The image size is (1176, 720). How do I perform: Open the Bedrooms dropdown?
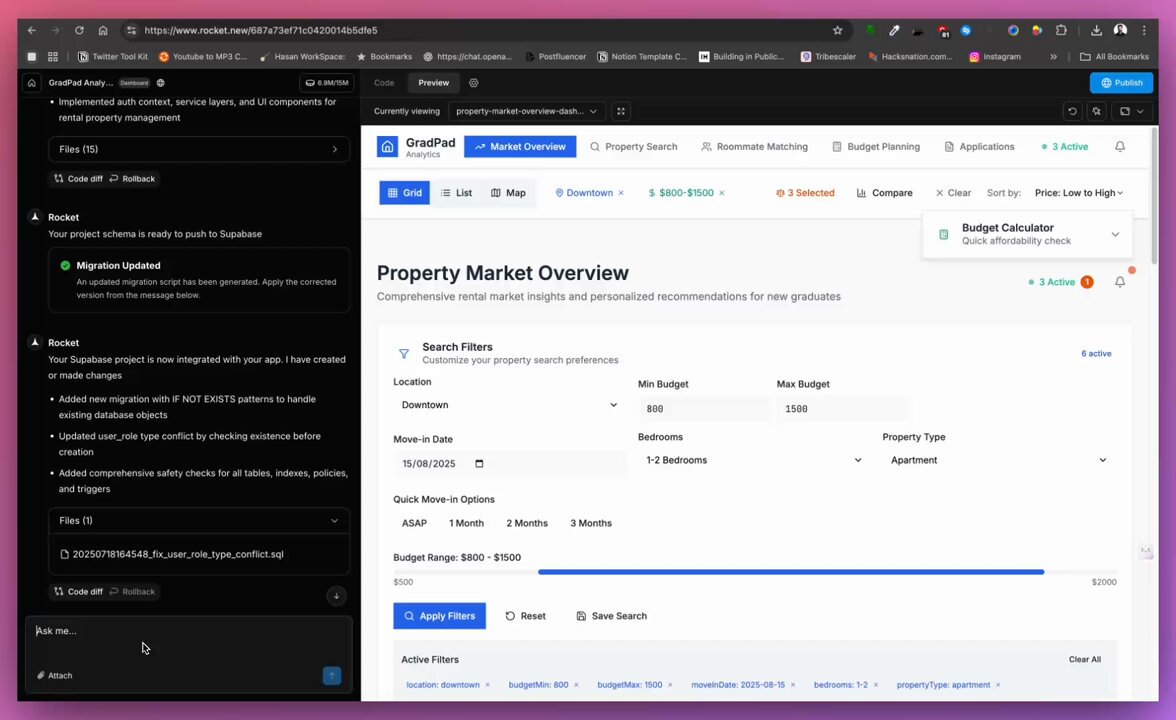[754, 460]
